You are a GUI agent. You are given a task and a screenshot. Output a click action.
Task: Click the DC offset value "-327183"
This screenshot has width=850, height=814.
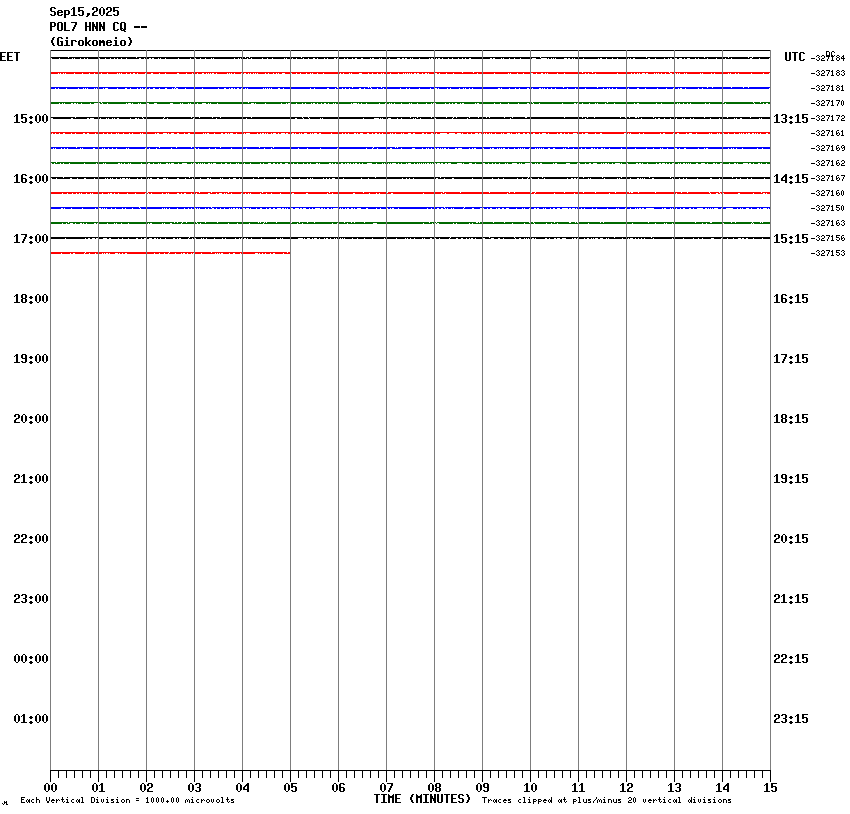pyautogui.click(x=828, y=73)
